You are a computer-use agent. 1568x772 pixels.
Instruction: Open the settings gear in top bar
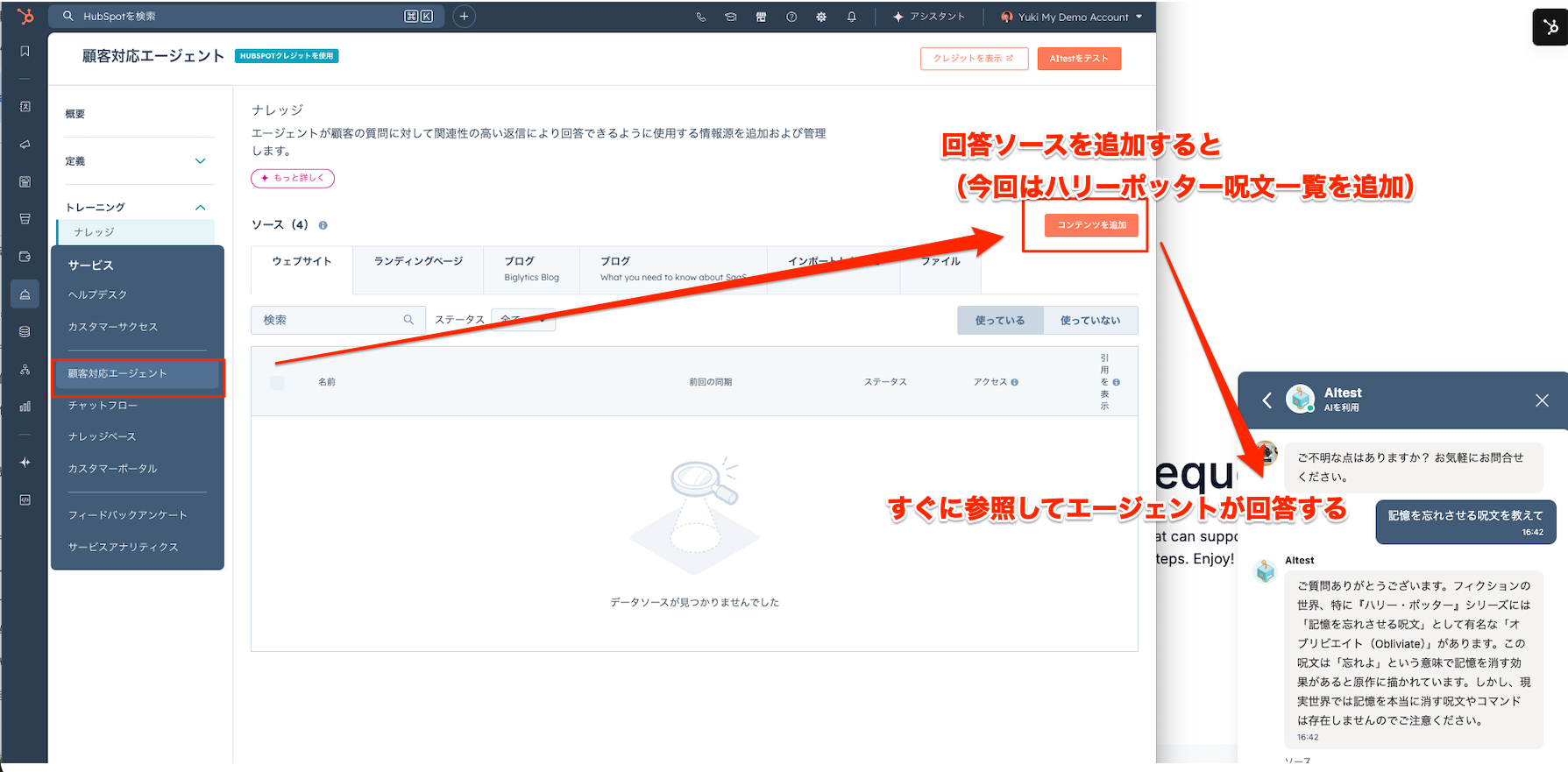(x=821, y=17)
